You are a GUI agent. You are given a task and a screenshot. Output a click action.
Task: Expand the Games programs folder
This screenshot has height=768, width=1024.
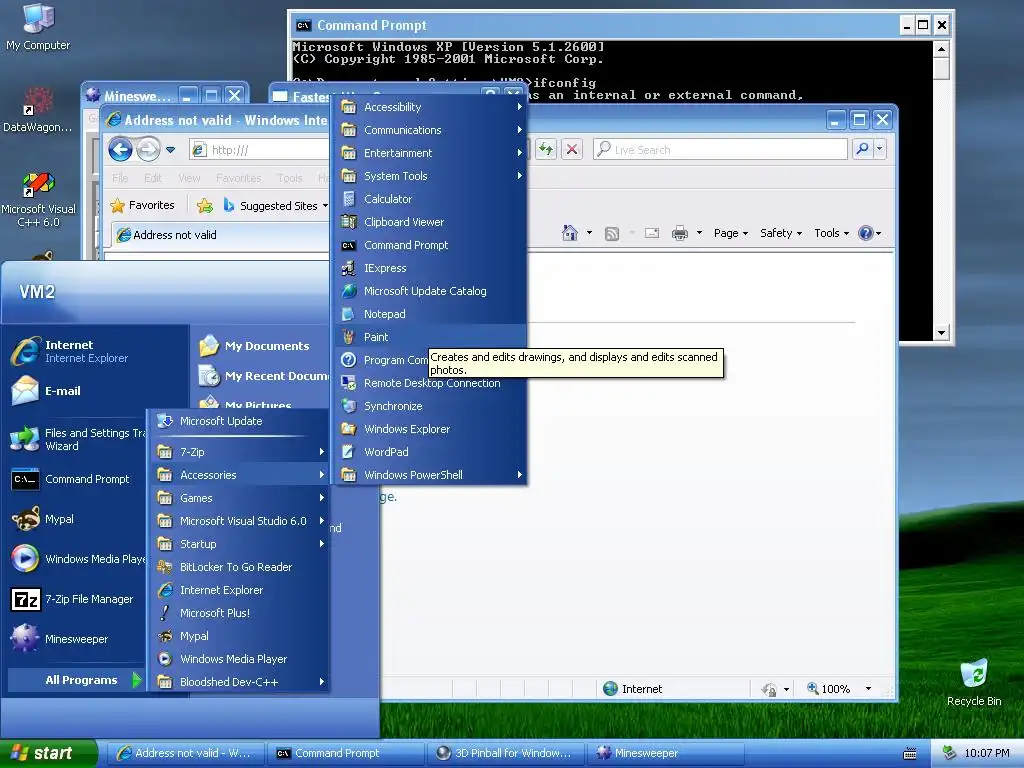(240, 498)
